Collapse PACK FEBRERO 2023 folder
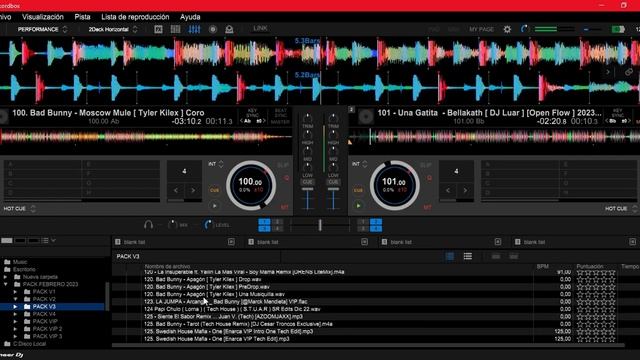Image resolution: width=640 pixels, height=360 pixels. pos(6,284)
